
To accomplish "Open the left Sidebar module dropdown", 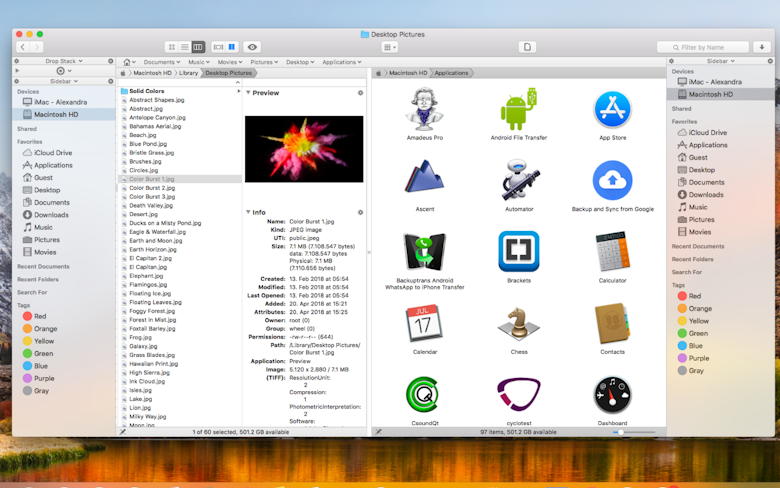I will (64, 81).
